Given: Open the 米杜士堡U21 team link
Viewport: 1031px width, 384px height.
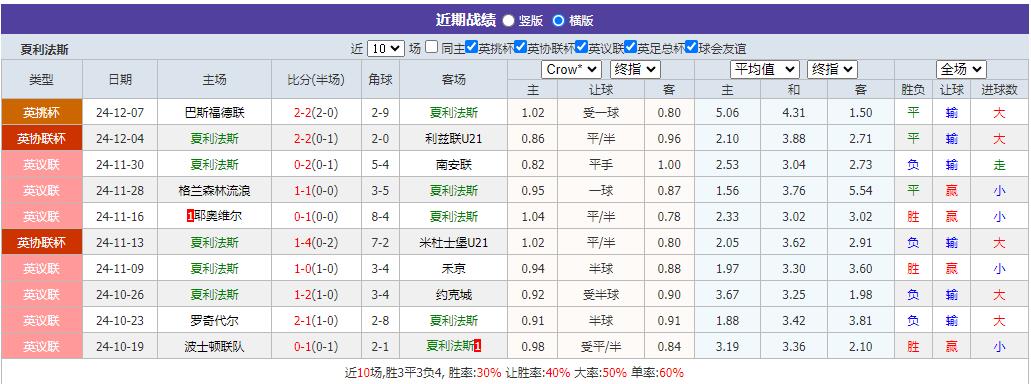Looking at the screenshot, I should pos(453,243).
